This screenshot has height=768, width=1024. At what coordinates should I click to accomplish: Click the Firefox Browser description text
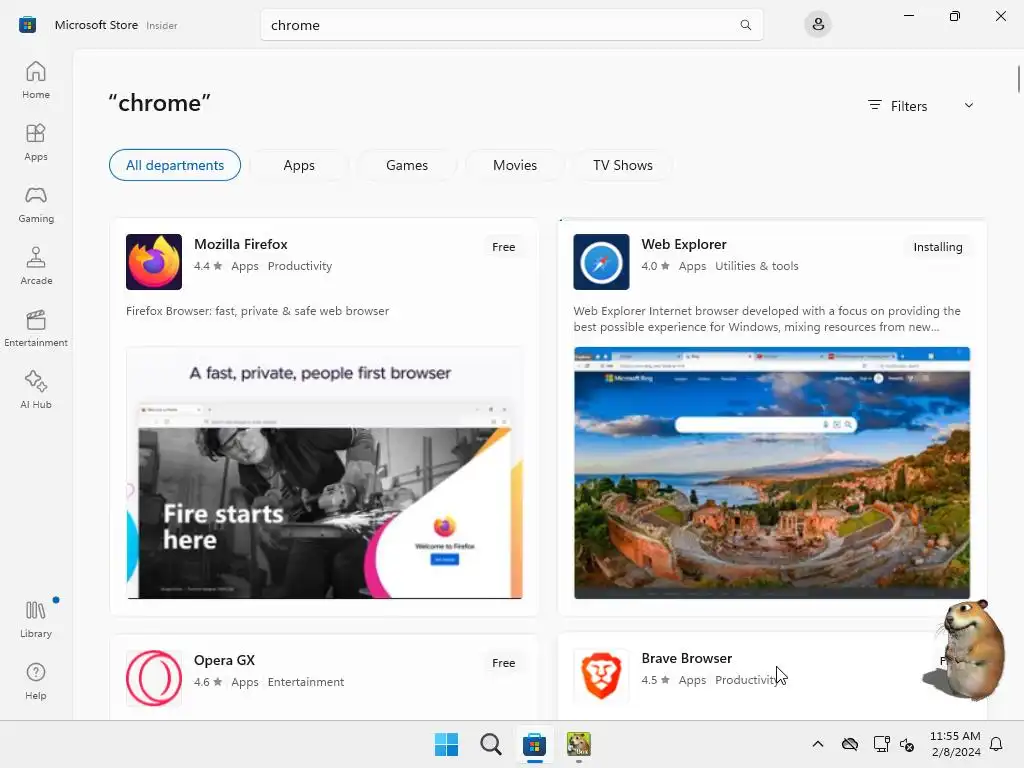[257, 311]
